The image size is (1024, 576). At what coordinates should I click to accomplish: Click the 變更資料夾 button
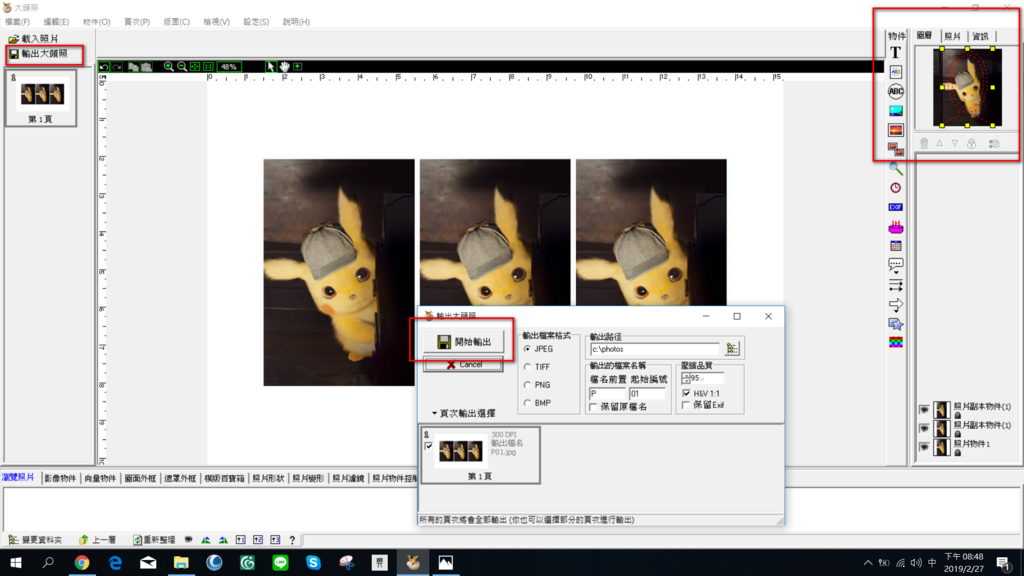pyautogui.click(x=35, y=540)
